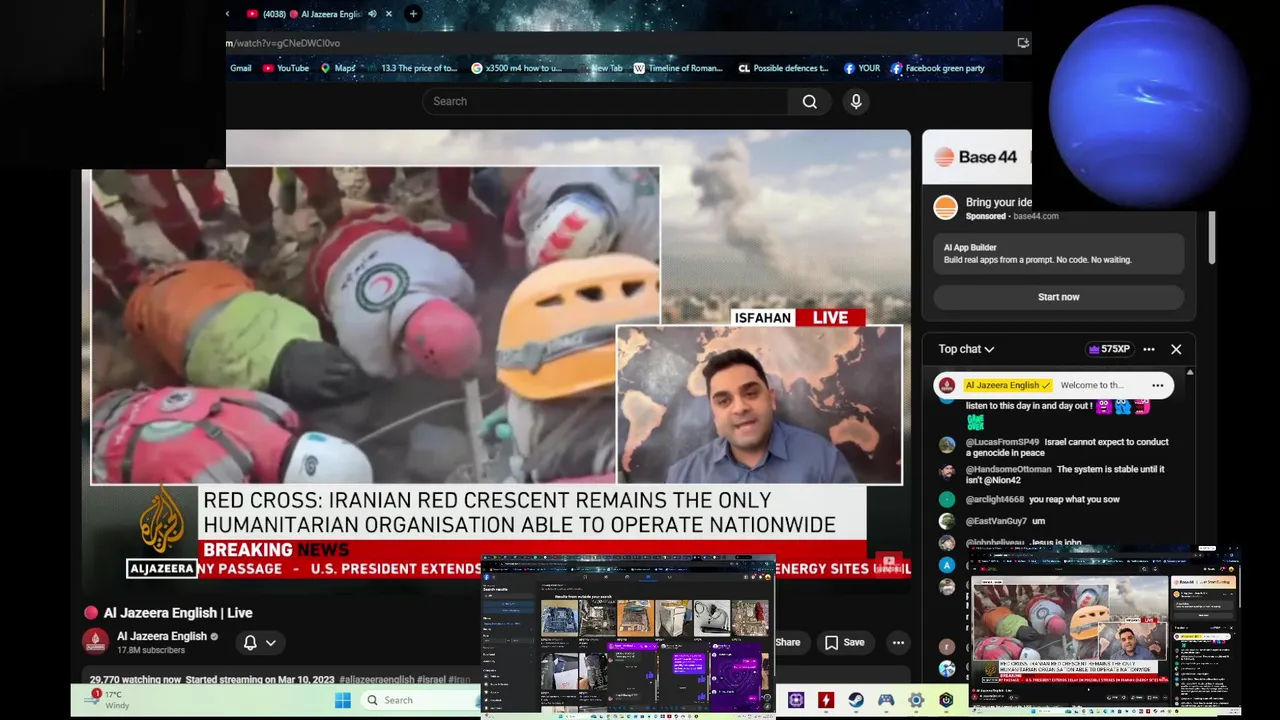Image resolution: width=1280 pixels, height=720 pixels.
Task: Click the 'Al Jazeera English | Live' title
Action: pos(178,613)
